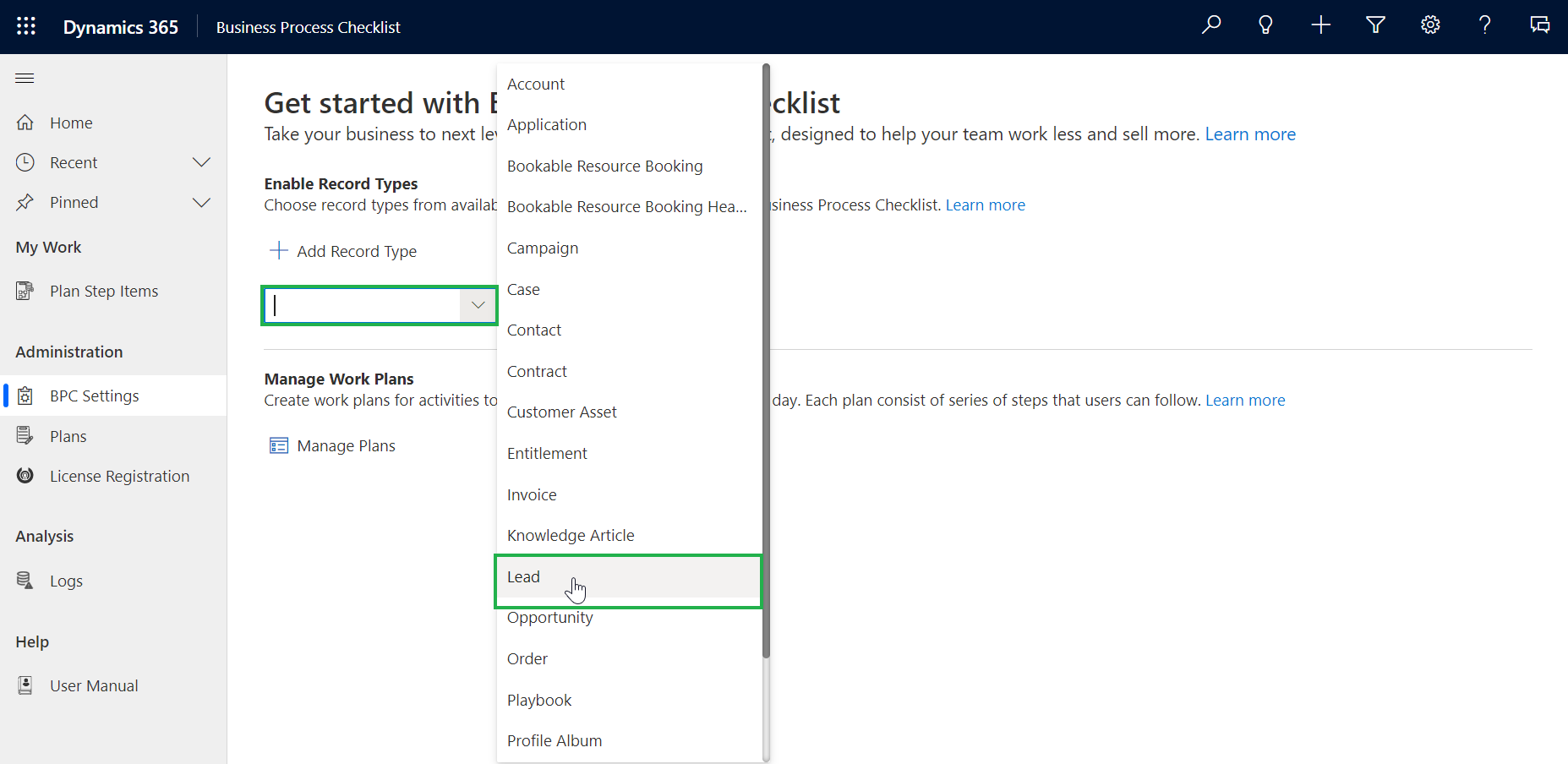Open Logs under Analysis

pyautogui.click(x=113, y=581)
